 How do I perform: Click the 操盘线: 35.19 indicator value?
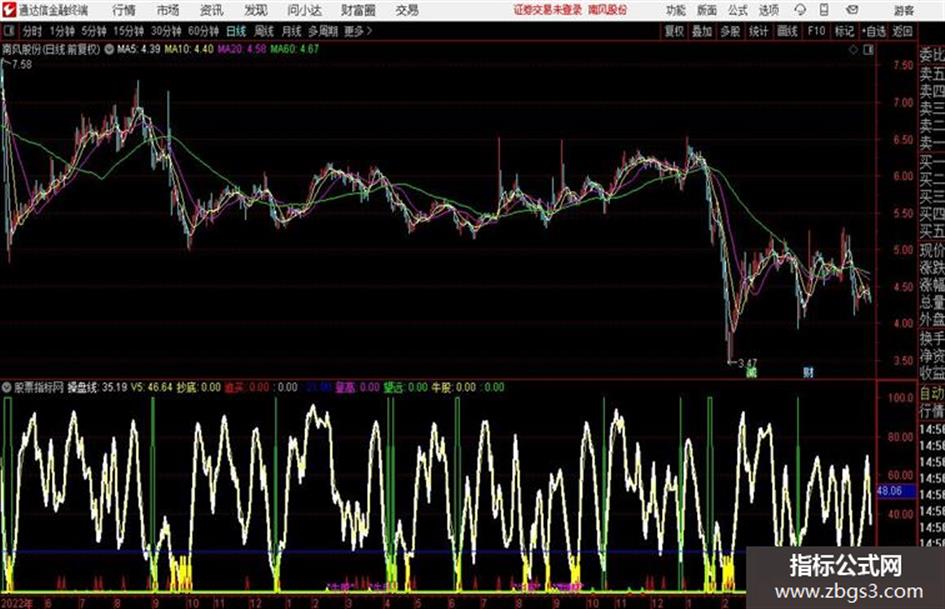pyautogui.click(x=97, y=387)
